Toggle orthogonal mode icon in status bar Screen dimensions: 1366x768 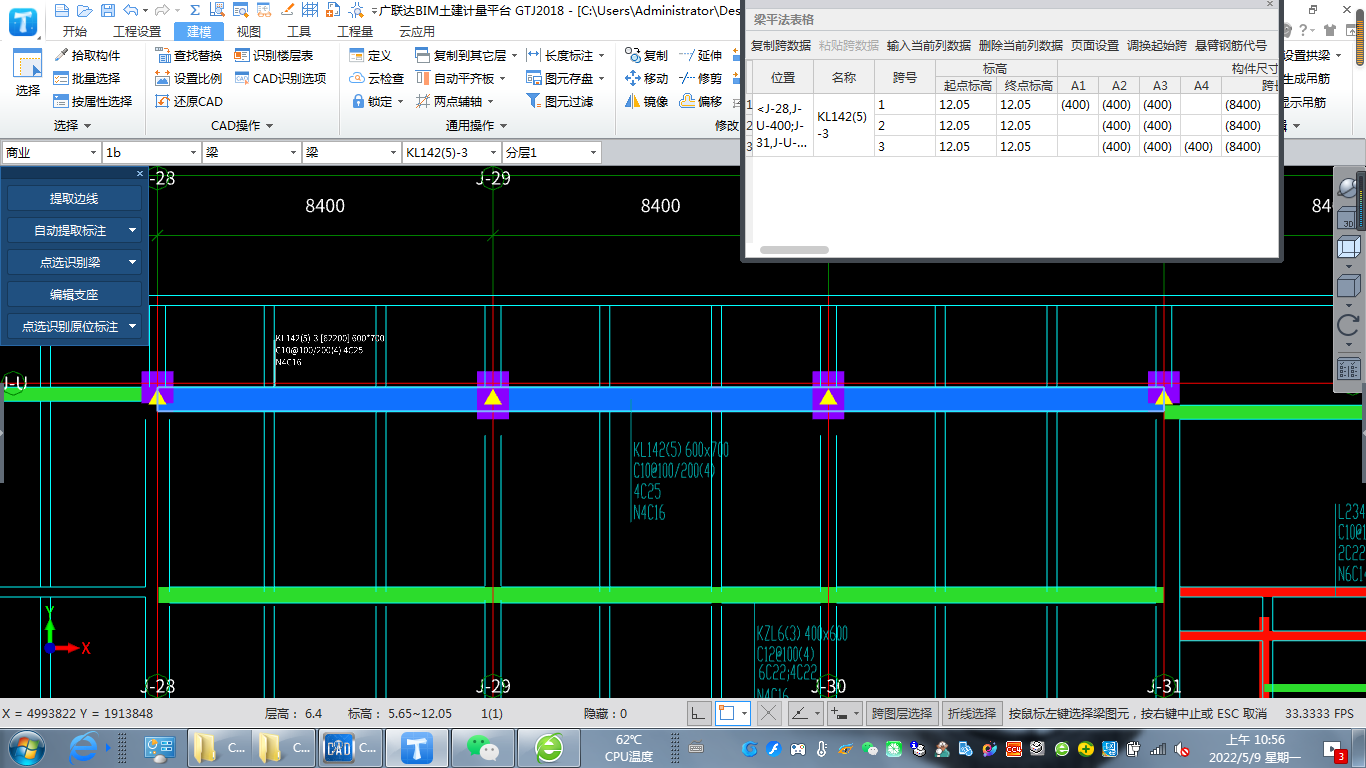pos(699,713)
